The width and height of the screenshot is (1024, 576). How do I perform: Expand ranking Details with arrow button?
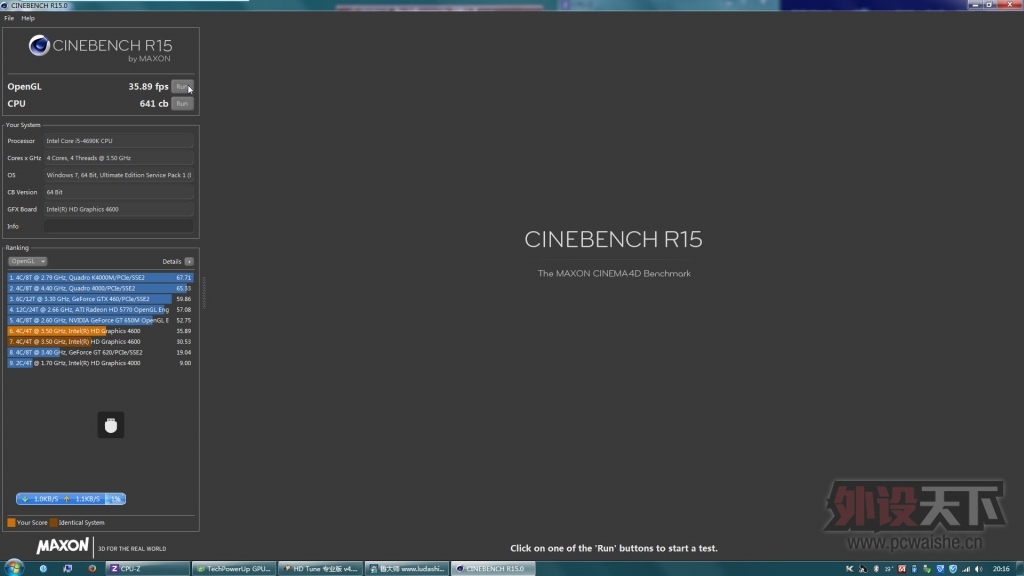[x=189, y=261]
